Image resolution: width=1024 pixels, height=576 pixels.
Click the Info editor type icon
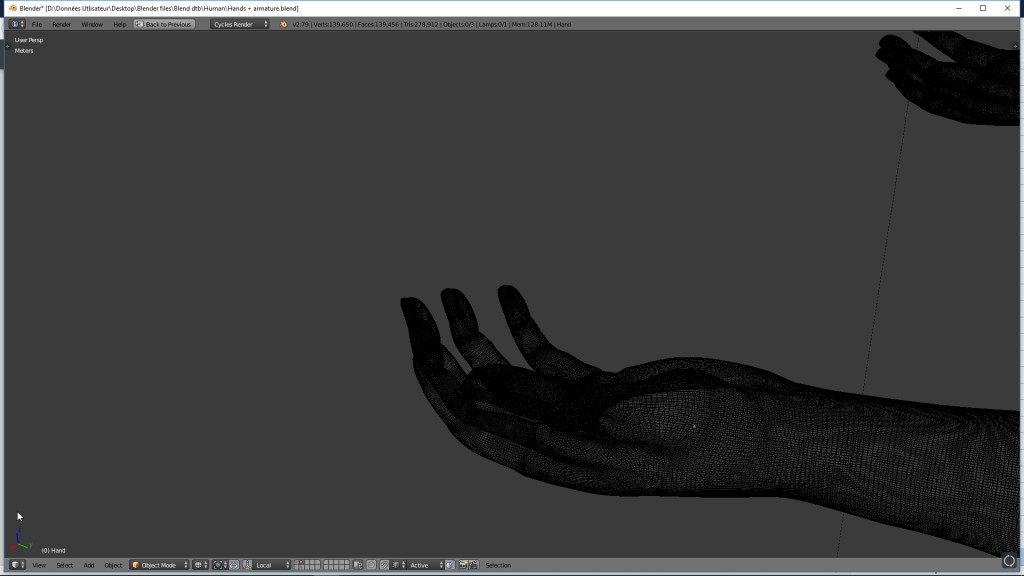[16, 24]
